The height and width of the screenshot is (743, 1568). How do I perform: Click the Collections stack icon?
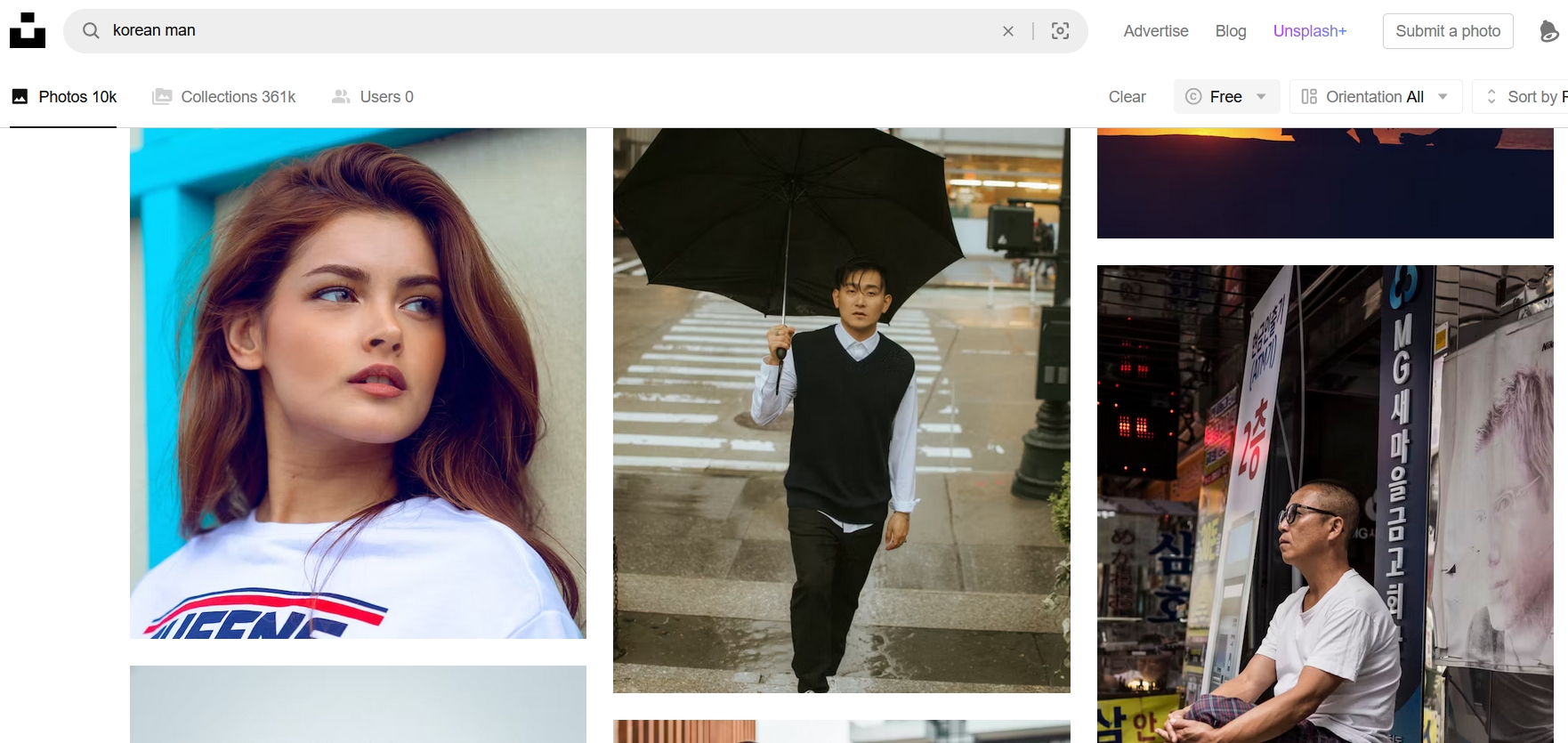[x=162, y=97]
